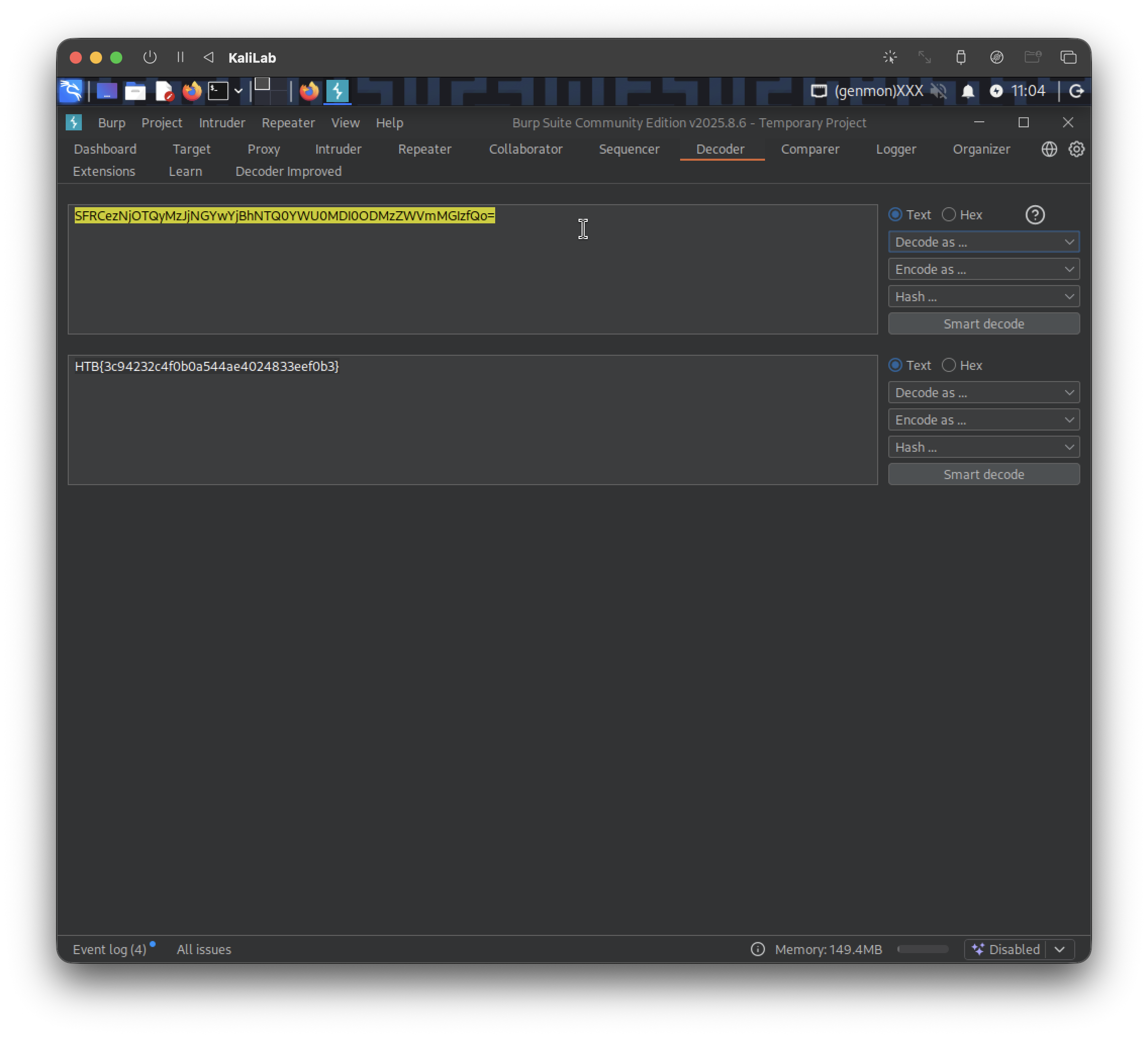This screenshot has width=1148, height=1038.
Task: Click the memory usage progress bar
Action: click(x=923, y=949)
